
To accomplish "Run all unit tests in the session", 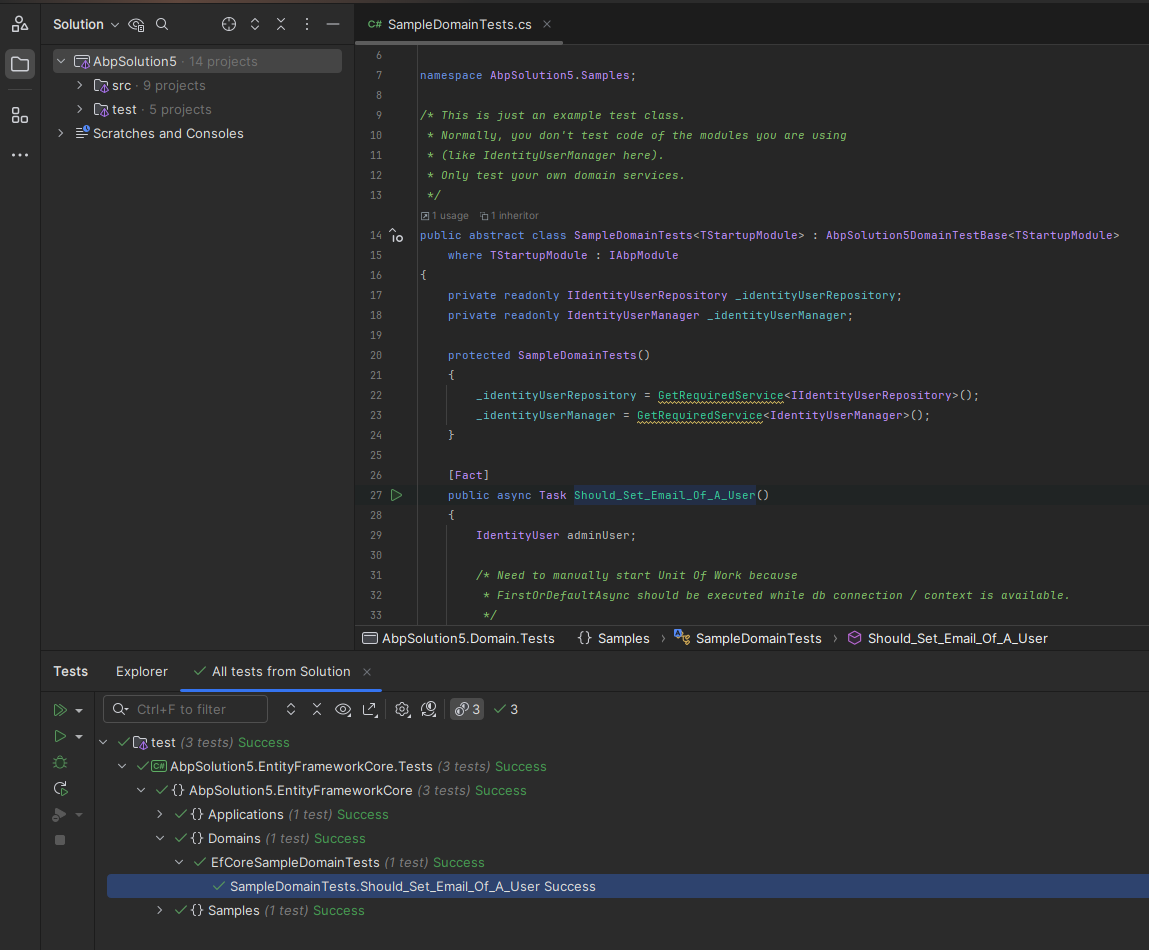I will [x=60, y=710].
